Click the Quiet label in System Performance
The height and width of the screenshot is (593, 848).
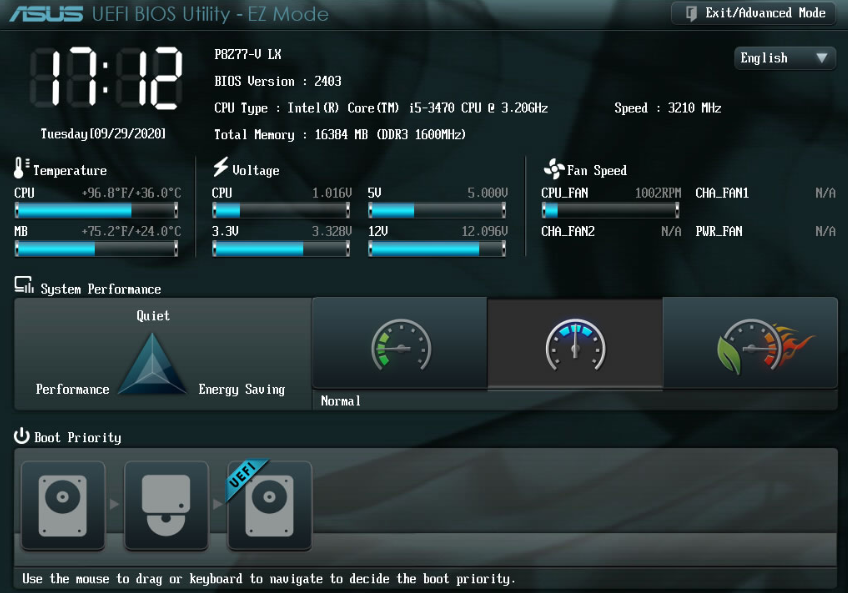(x=153, y=315)
